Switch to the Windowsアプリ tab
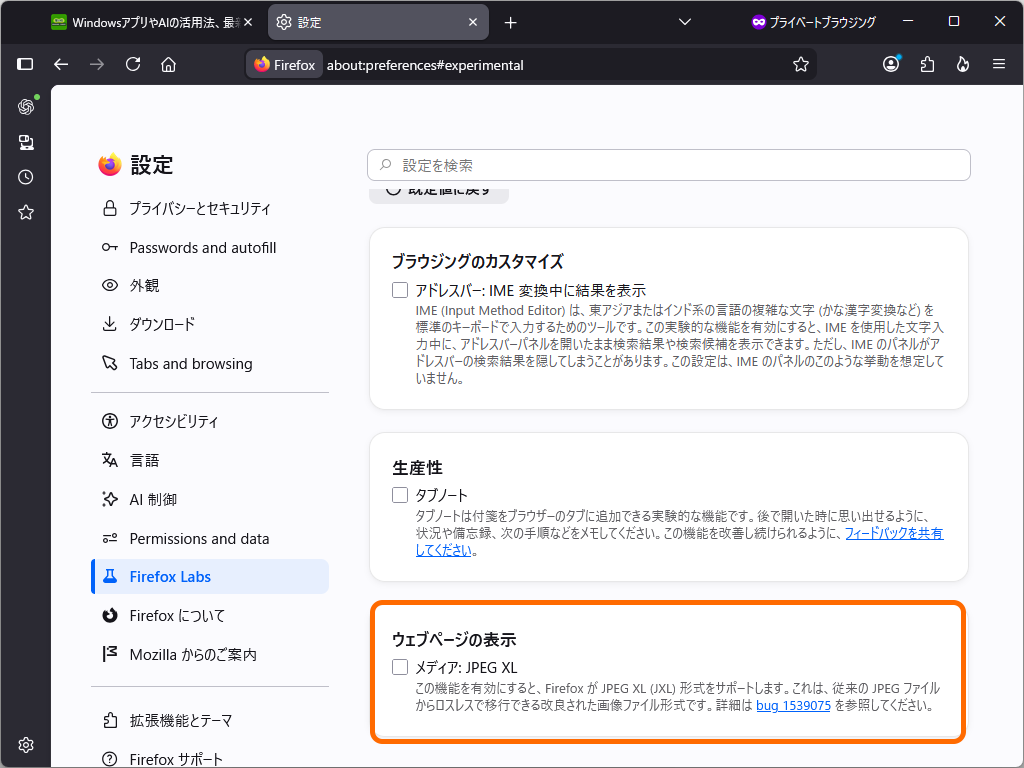Viewport: 1024px width, 768px height. (x=150, y=22)
